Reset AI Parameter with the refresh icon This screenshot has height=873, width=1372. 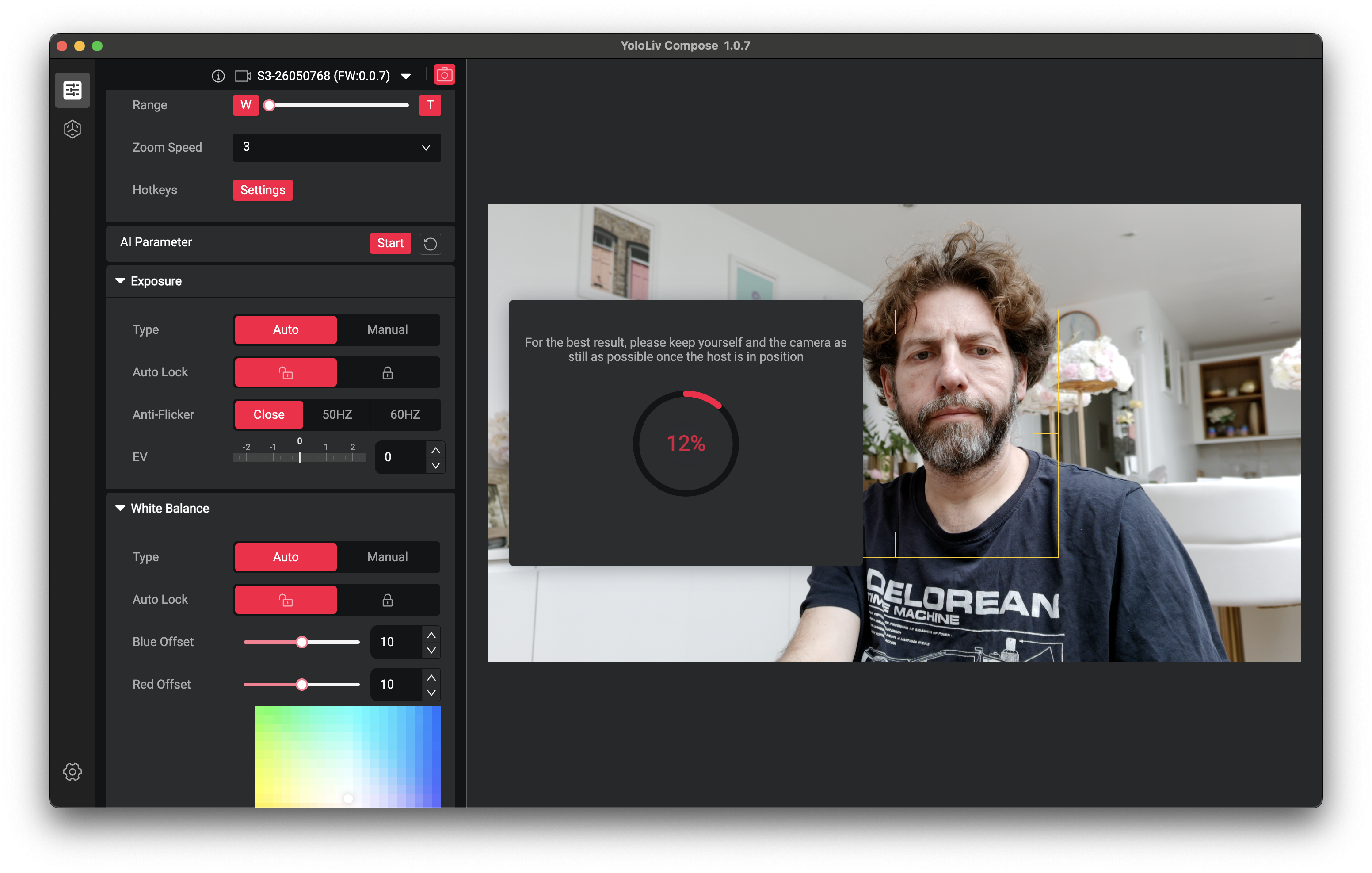pyautogui.click(x=430, y=244)
